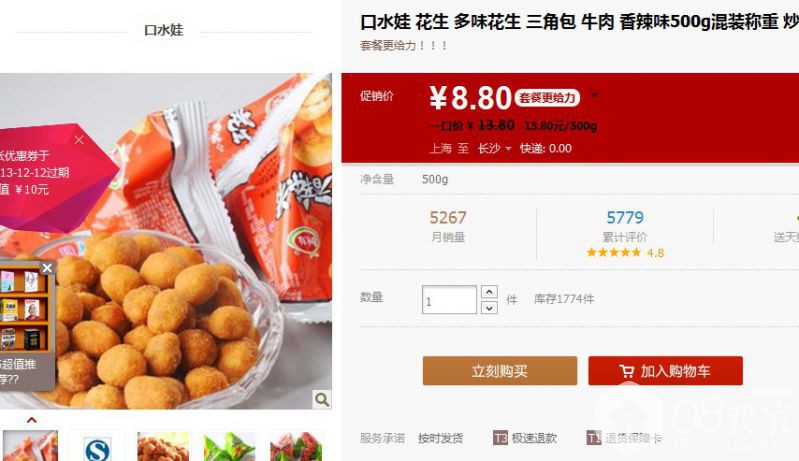Viewport: 799px width, 461px height.
Task: Increase quantity with the up stepper
Action: click(489, 292)
